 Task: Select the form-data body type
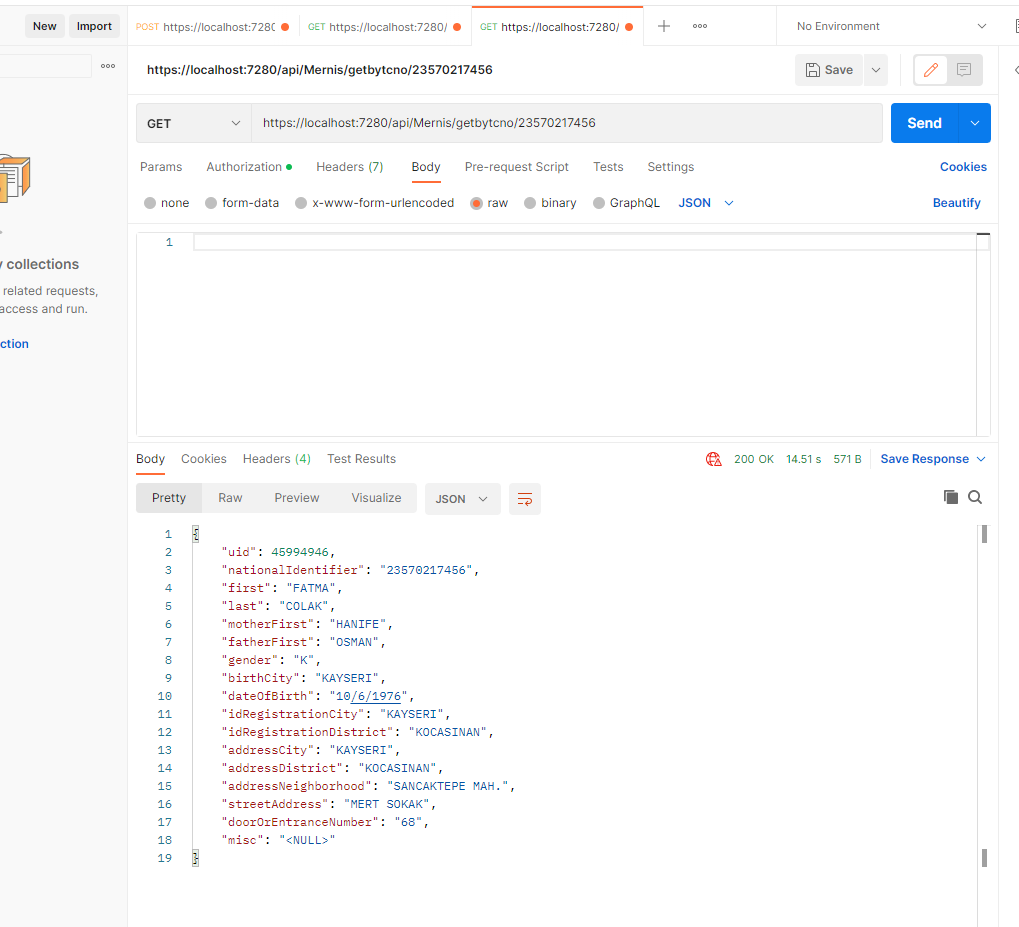tap(210, 202)
